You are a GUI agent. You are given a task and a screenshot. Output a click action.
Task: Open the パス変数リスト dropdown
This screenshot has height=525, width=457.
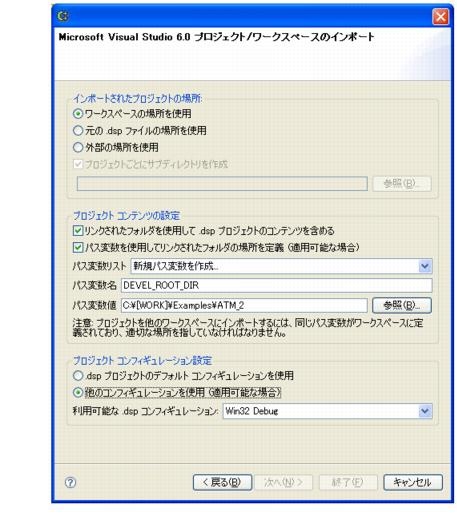click(281, 266)
